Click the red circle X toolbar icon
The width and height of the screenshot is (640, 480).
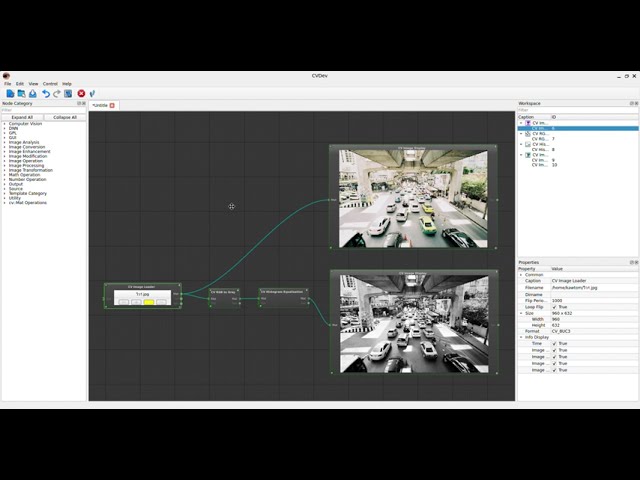[x=81, y=93]
